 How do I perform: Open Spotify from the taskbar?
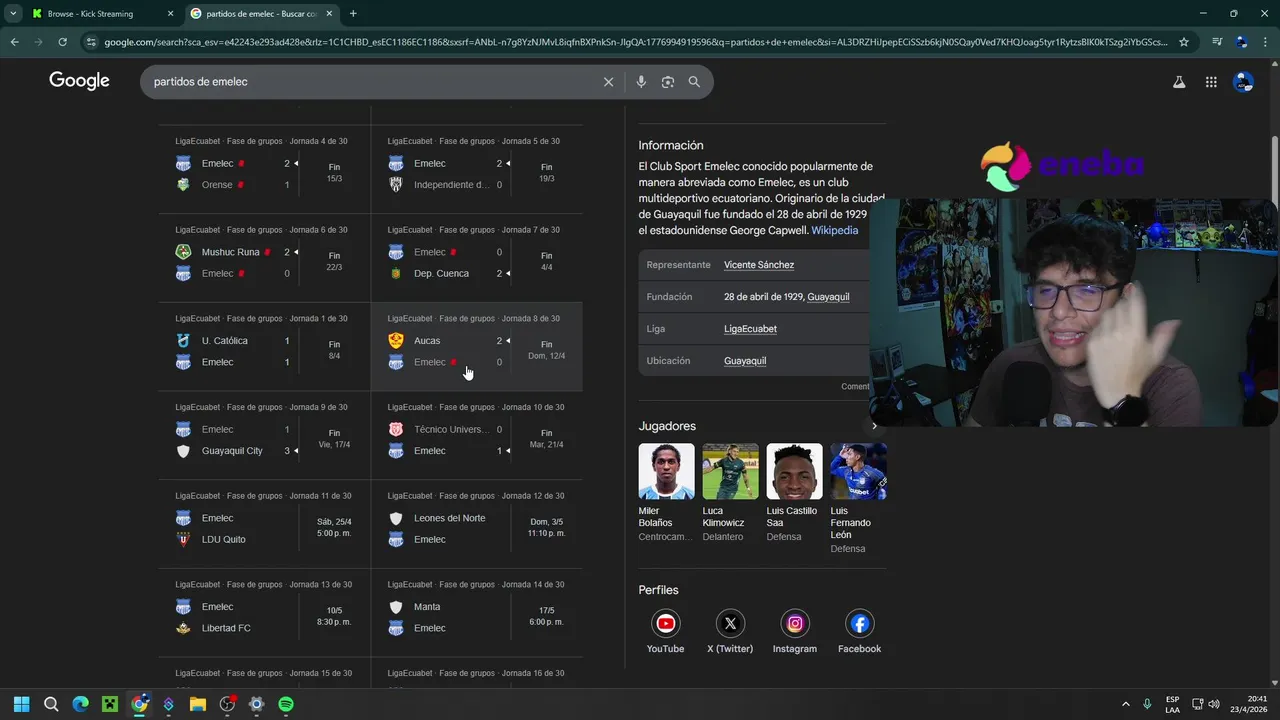coord(286,704)
